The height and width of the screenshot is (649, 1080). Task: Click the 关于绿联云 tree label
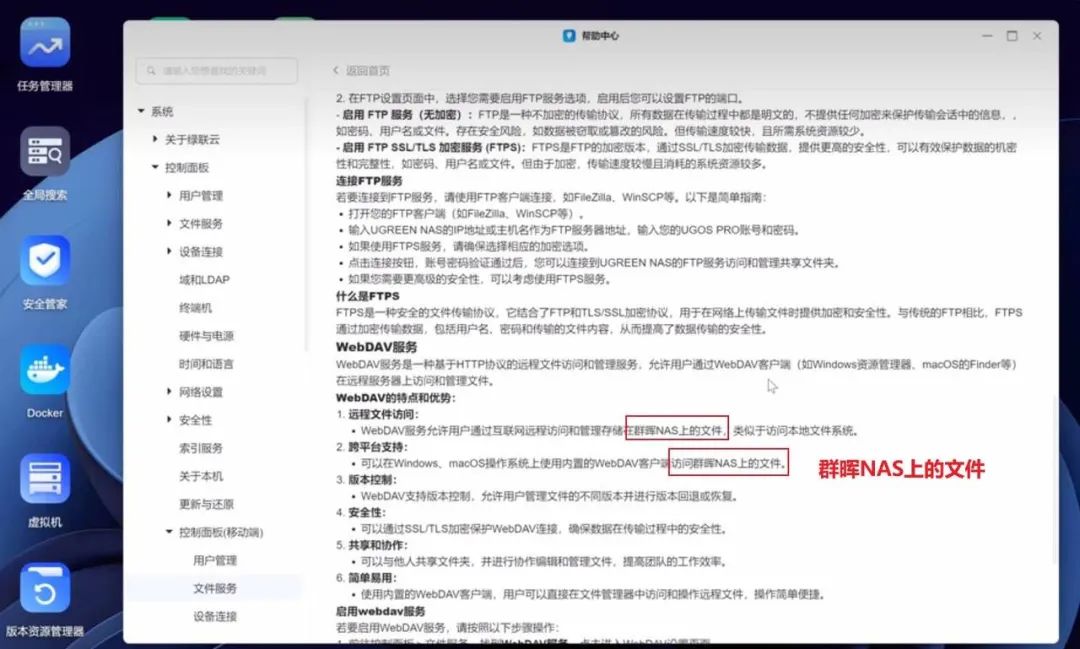point(192,139)
